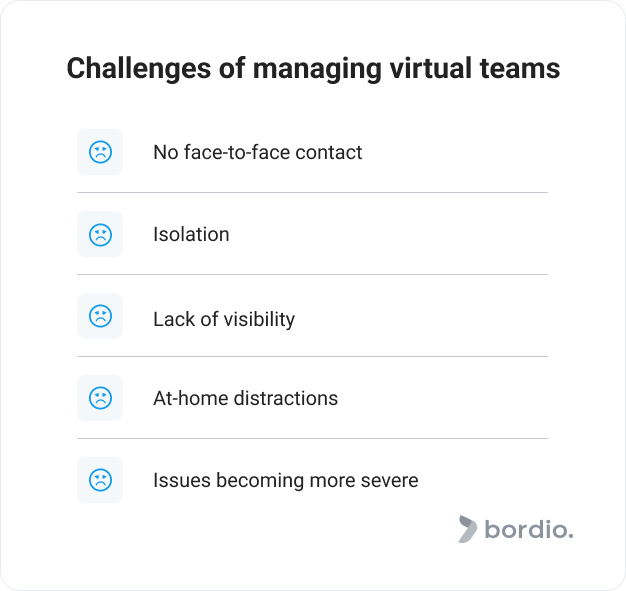Click the At-home distractions list item text
Viewport: 626px width, 591px height.
(x=246, y=398)
